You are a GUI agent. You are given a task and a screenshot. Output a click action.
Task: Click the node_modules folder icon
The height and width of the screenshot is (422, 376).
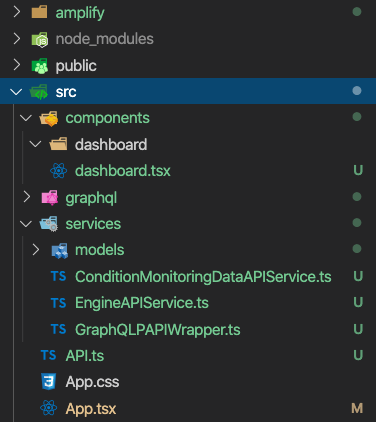(40, 40)
